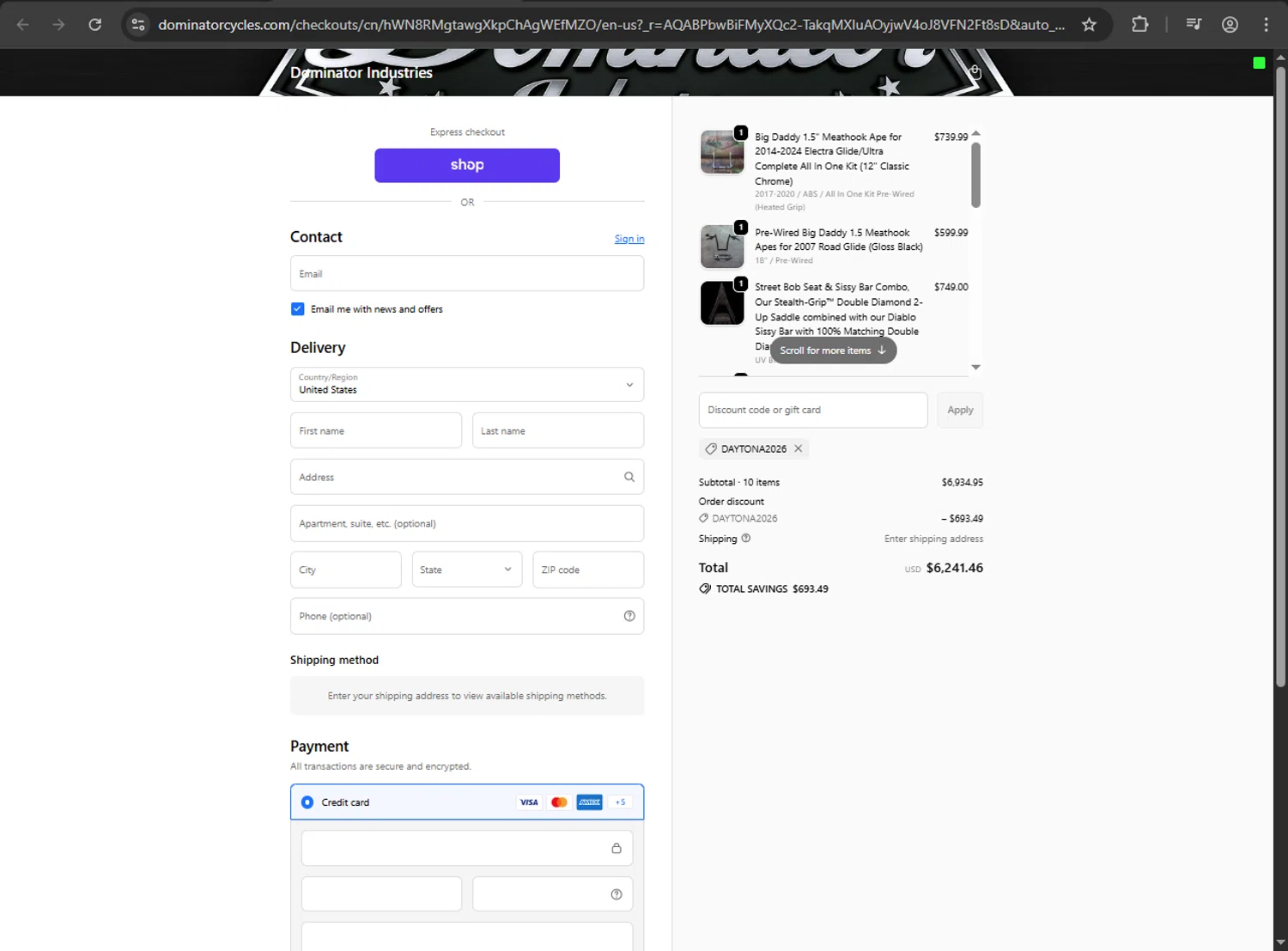This screenshot has height=951, width=1288.
Task: Click the order summary scrollbar thumb
Action: click(975, 175)
